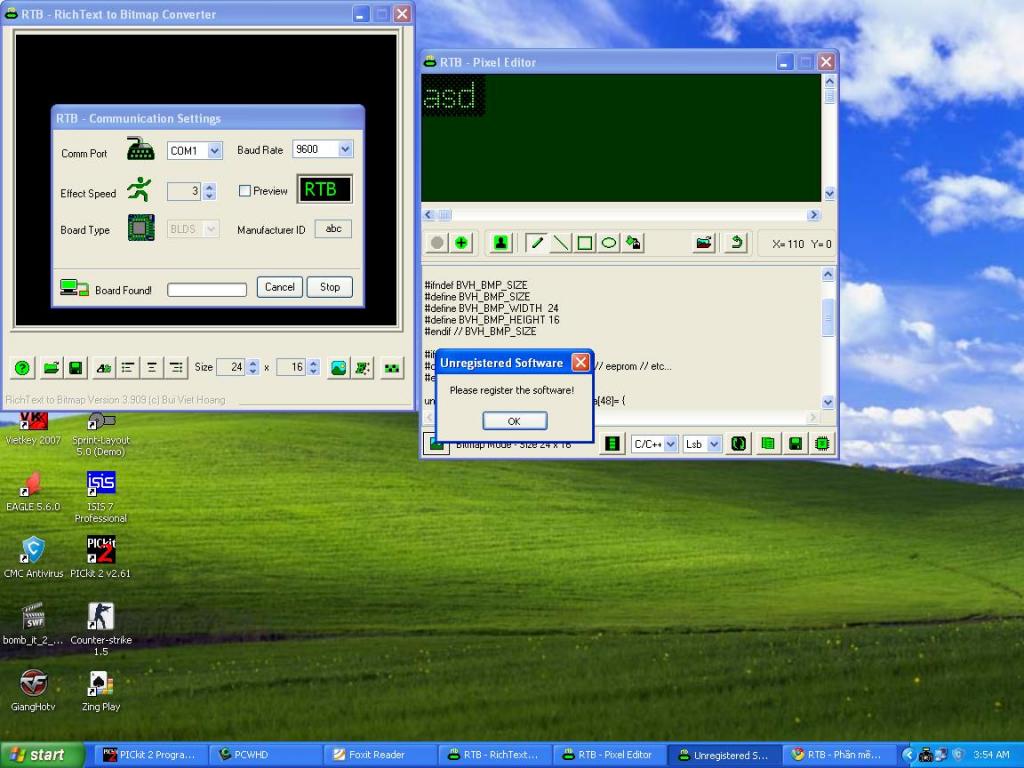This screenshot has height=768, width=1024.
Task: Click the CMC Antivirus desktop icon
Action: click(33, 557)
